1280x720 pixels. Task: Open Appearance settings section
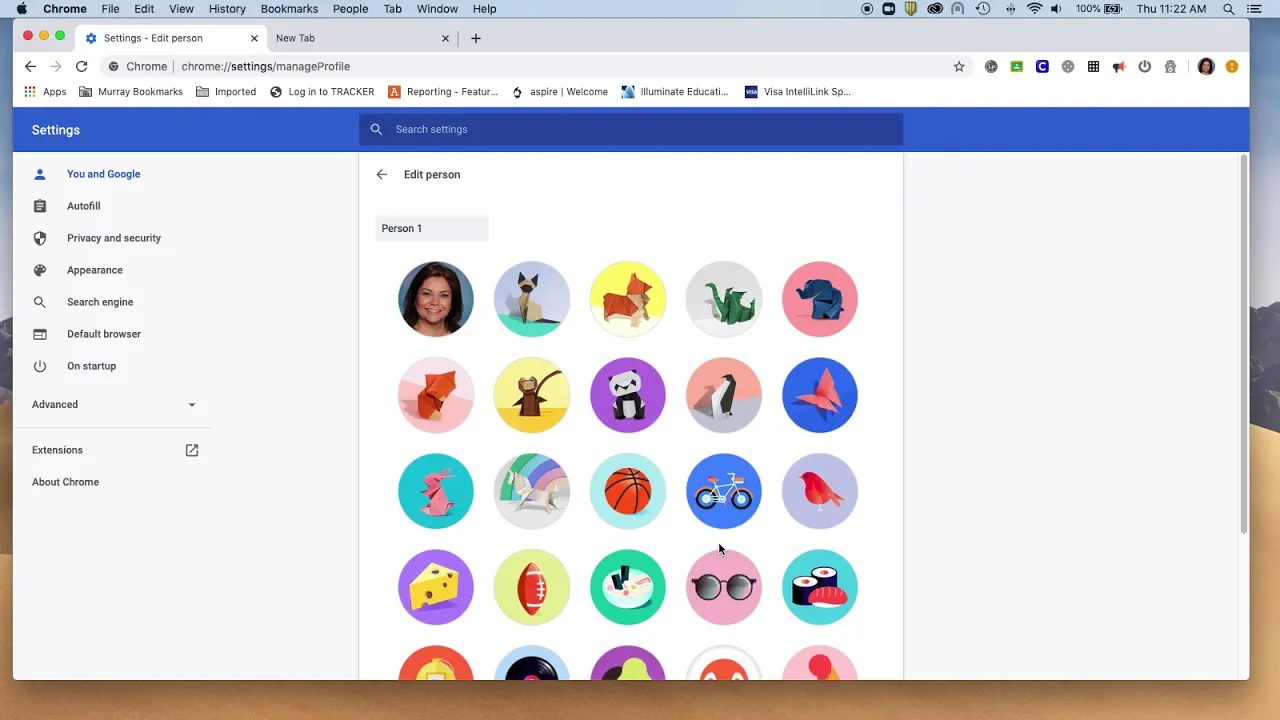click(95, 270)
